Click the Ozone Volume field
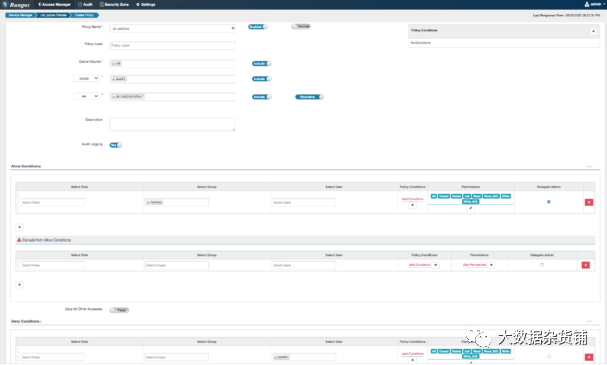607x365 pixels. coord(172,63)
